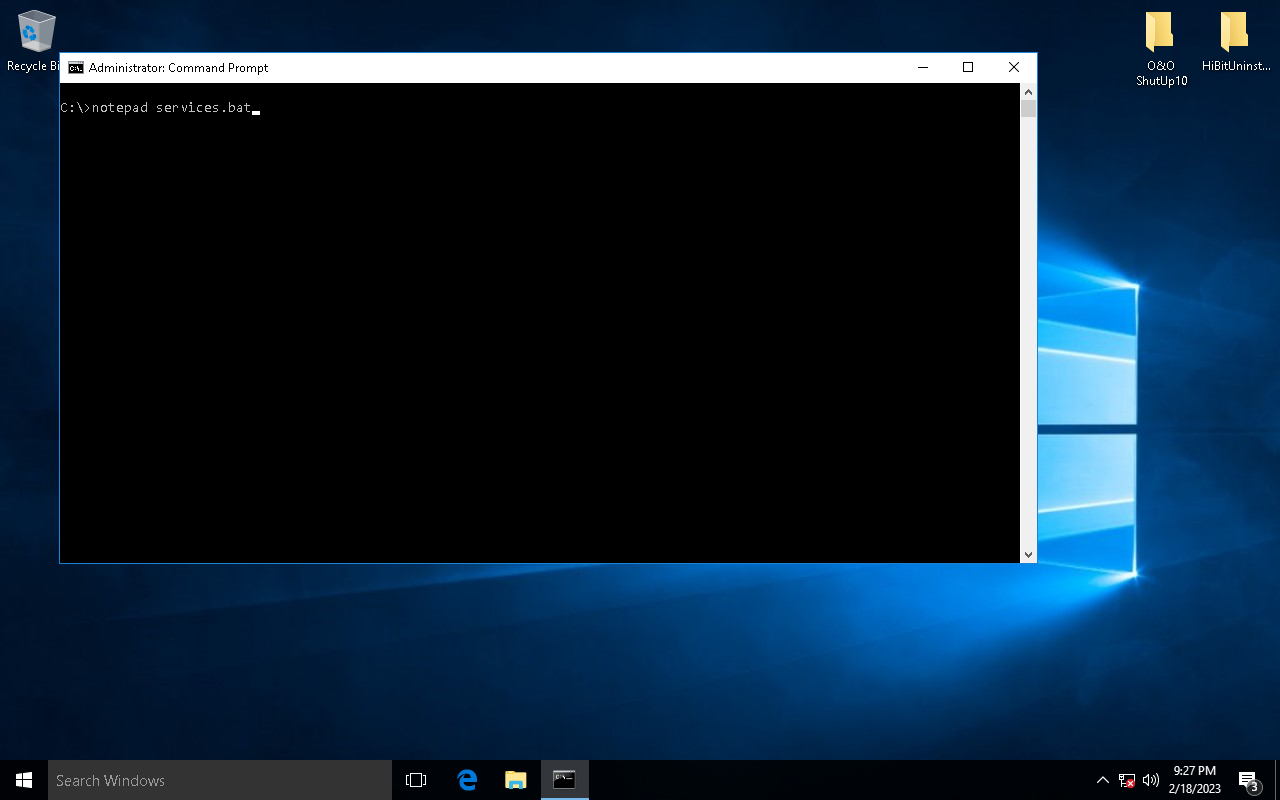Click the scrollbar up arrow in Command Prompt
1280x800 pixels.
(1028, 92)
